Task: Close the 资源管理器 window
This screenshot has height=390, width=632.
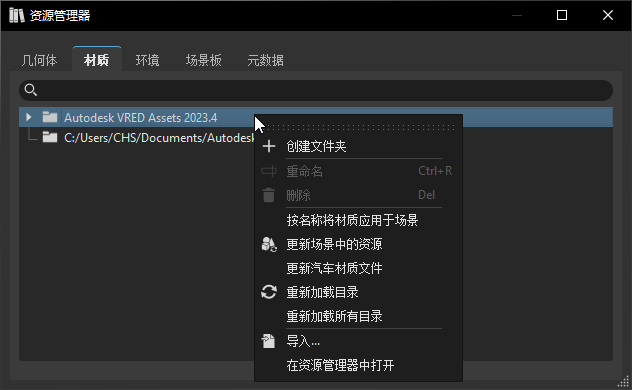Action: 608,15
